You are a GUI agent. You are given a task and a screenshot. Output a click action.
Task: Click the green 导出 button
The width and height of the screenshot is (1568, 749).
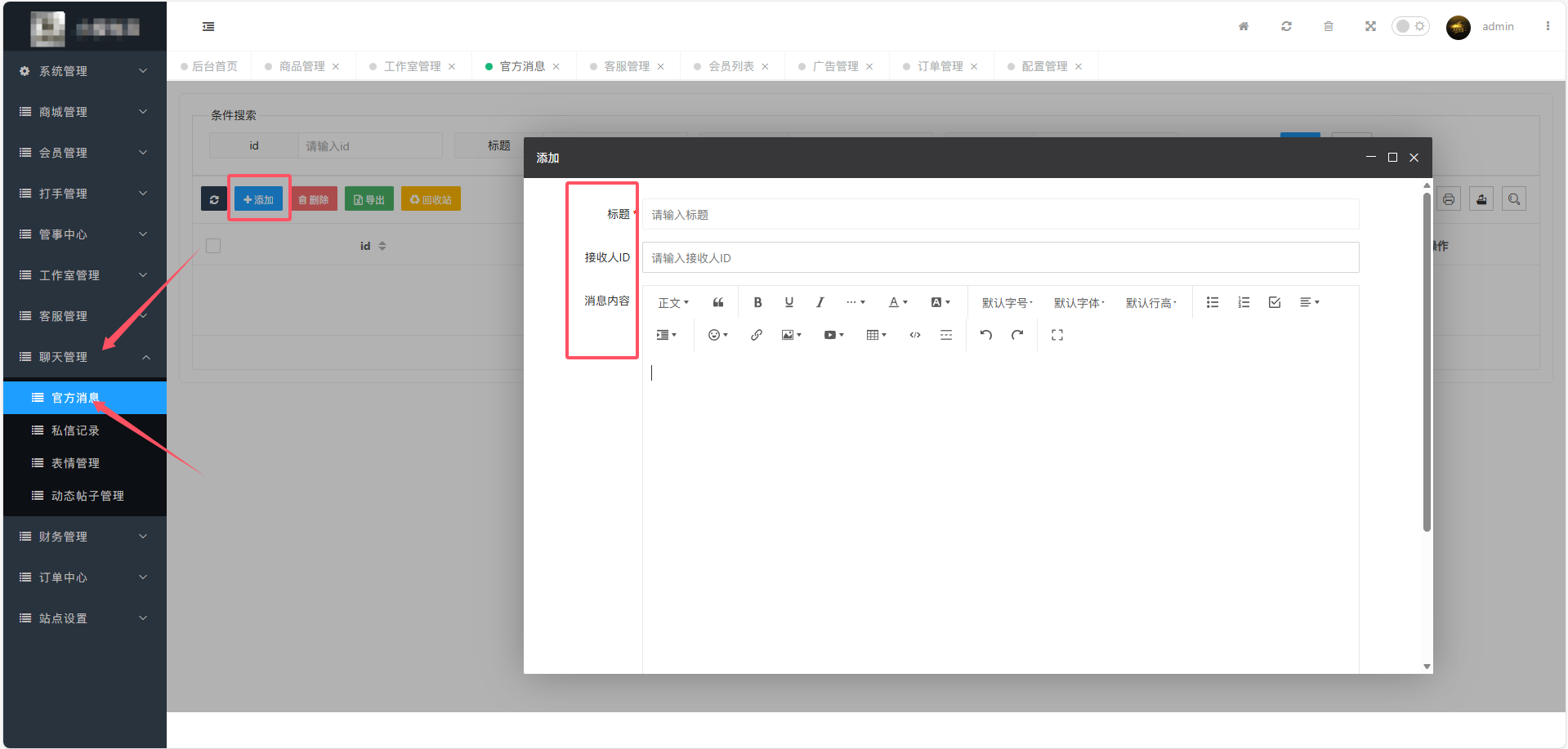pyautogui.click(x=369, y=199)
